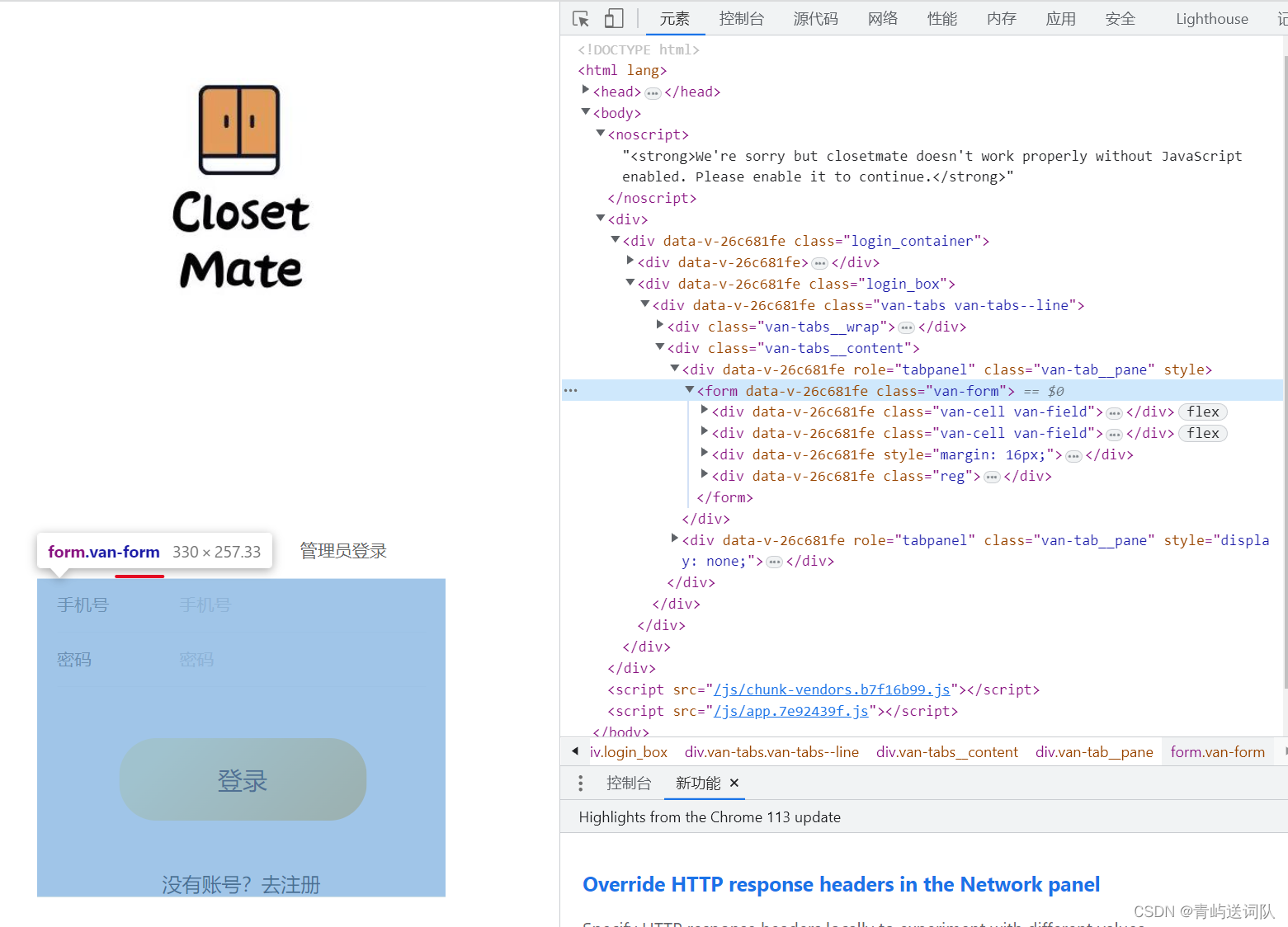Expand the head element node

(585, 90)
